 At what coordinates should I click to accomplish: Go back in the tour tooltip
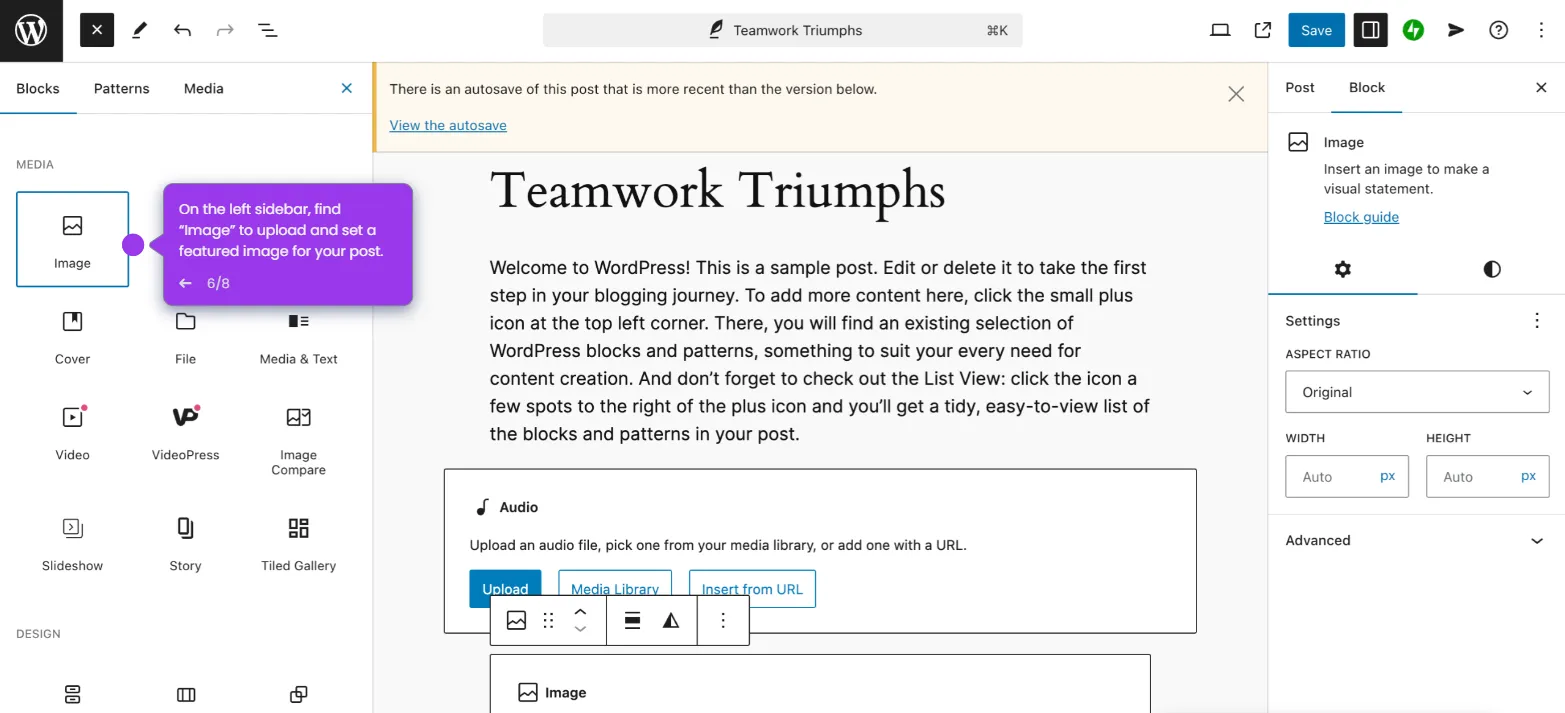tap(185, 283)
